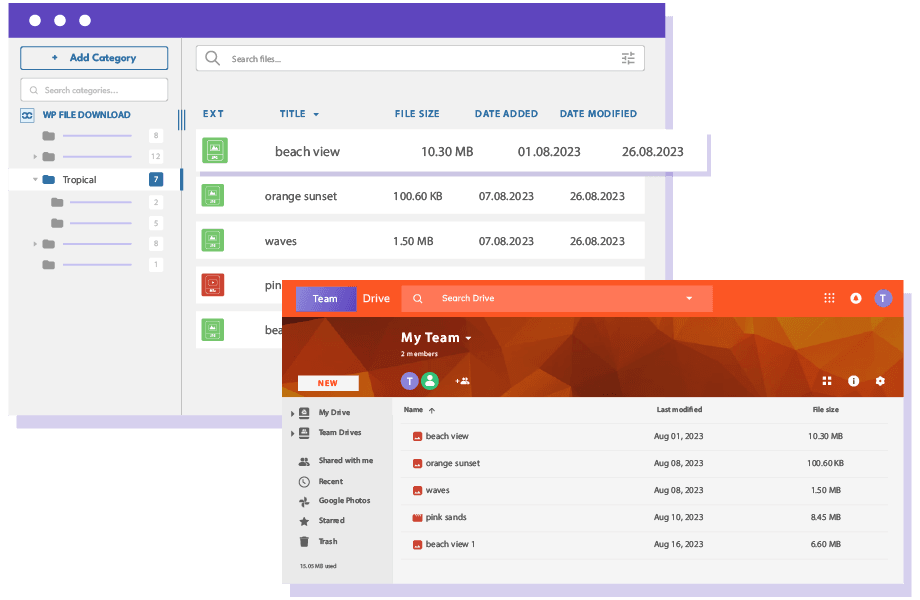Click the Add Category button
This screenshot has height=600, width=920.
pyautogui.click(x=93, y=57)
